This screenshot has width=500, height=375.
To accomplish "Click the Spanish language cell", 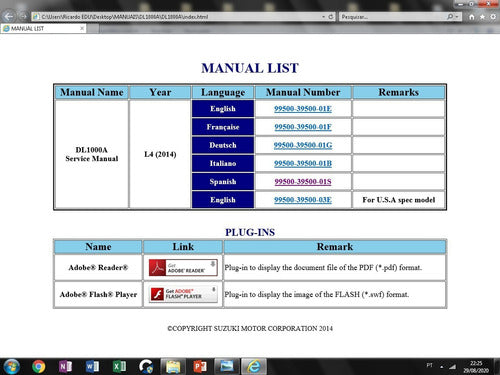I will click(223, 182).
